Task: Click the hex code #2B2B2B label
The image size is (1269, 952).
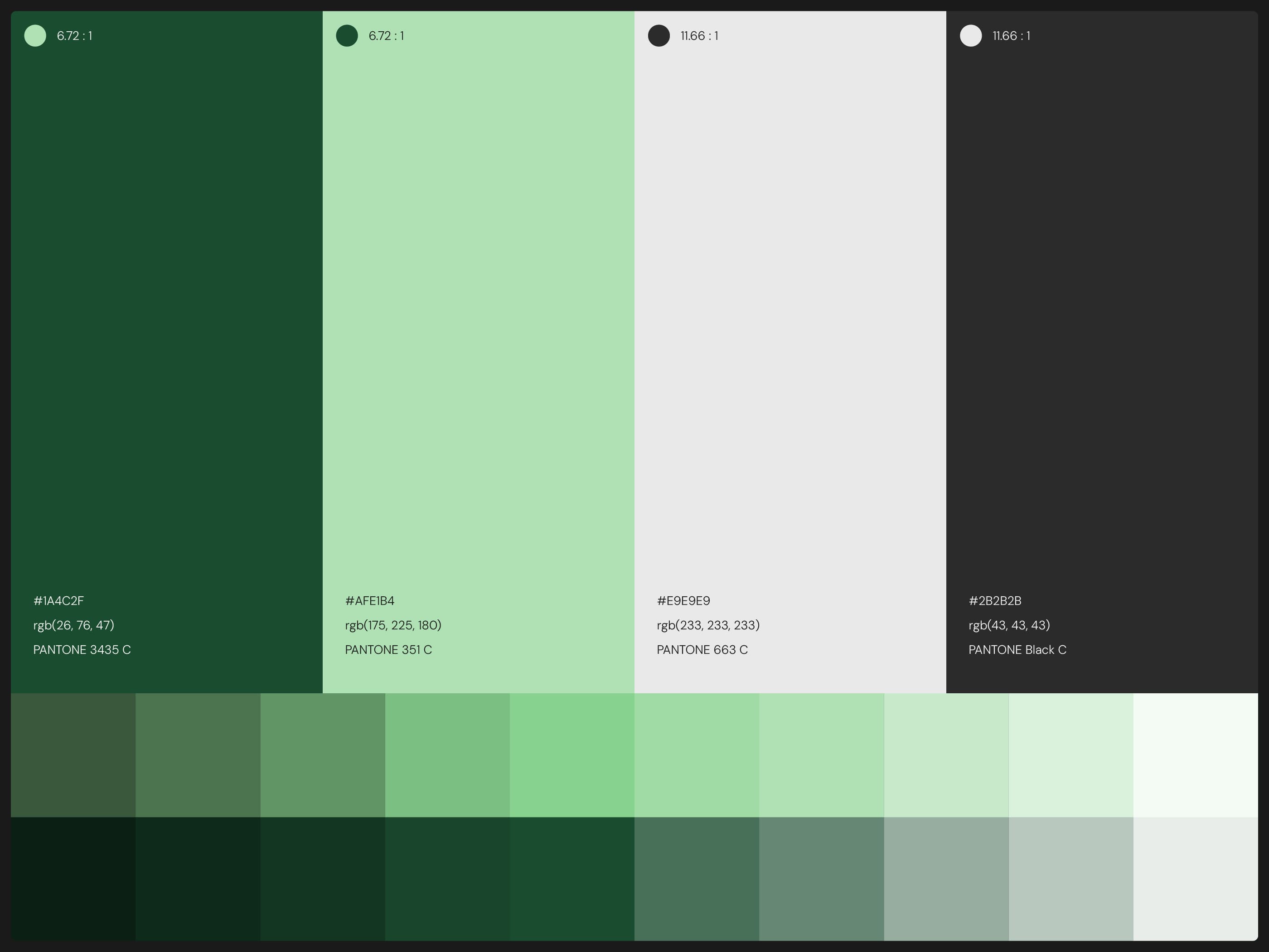Action: 994,600
